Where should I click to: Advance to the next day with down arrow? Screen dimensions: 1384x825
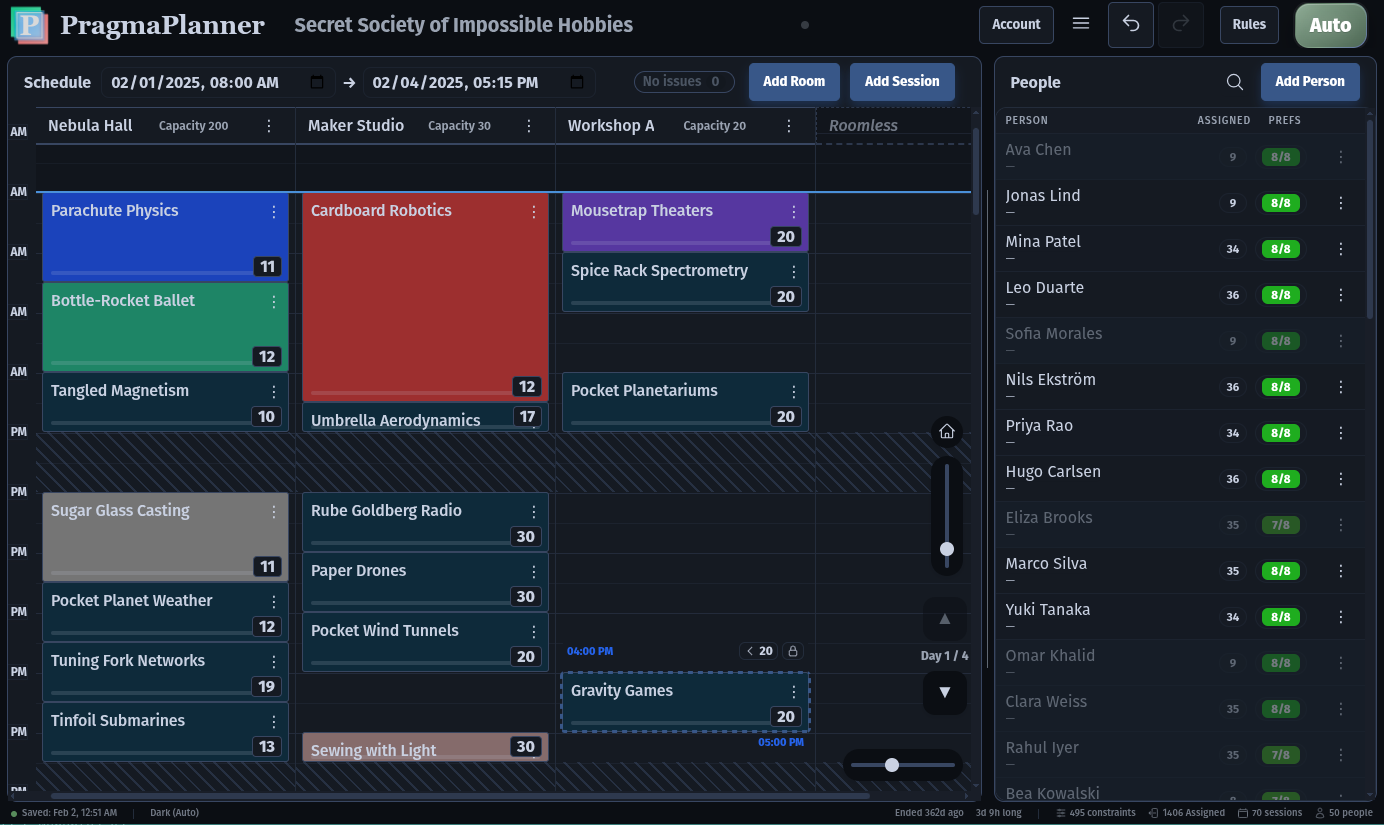(945, 692)
